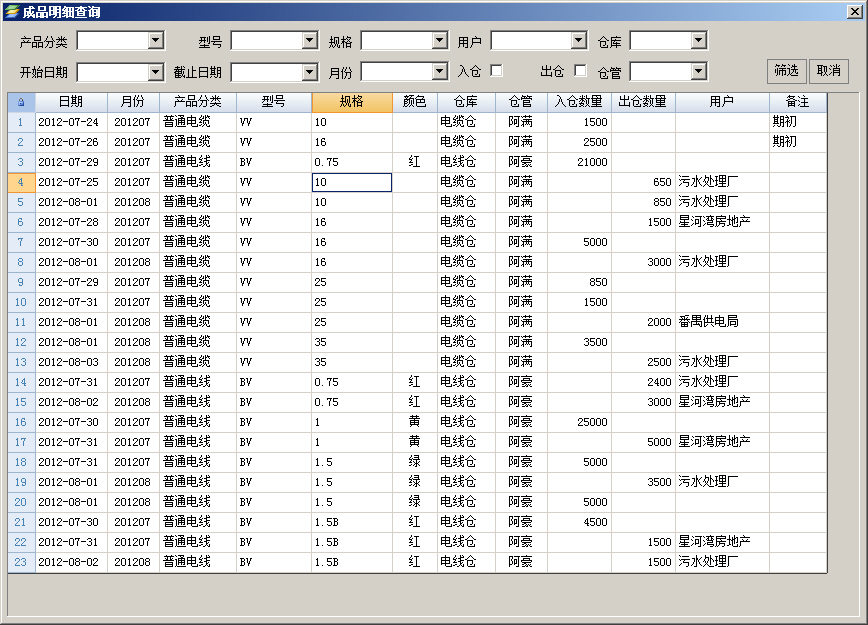The image size is (868, 625).
Task: Select row 23 header in the grid
Action: [21, 562]
